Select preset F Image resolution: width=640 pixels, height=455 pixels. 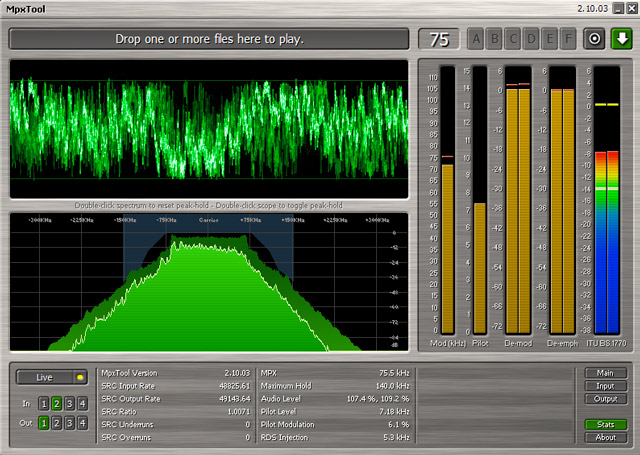(568, 39)
